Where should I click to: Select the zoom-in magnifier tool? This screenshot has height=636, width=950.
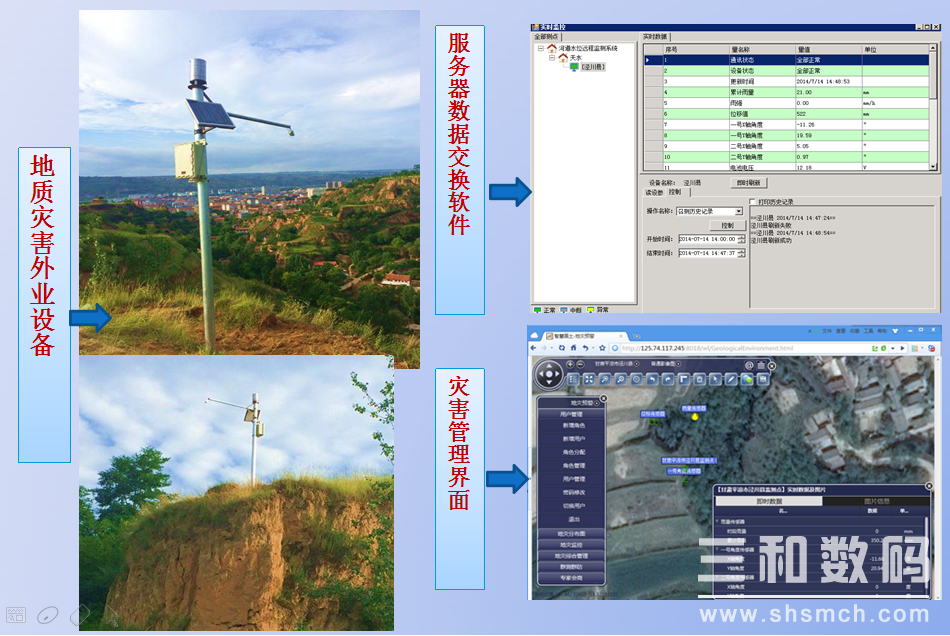pos(605,379)
